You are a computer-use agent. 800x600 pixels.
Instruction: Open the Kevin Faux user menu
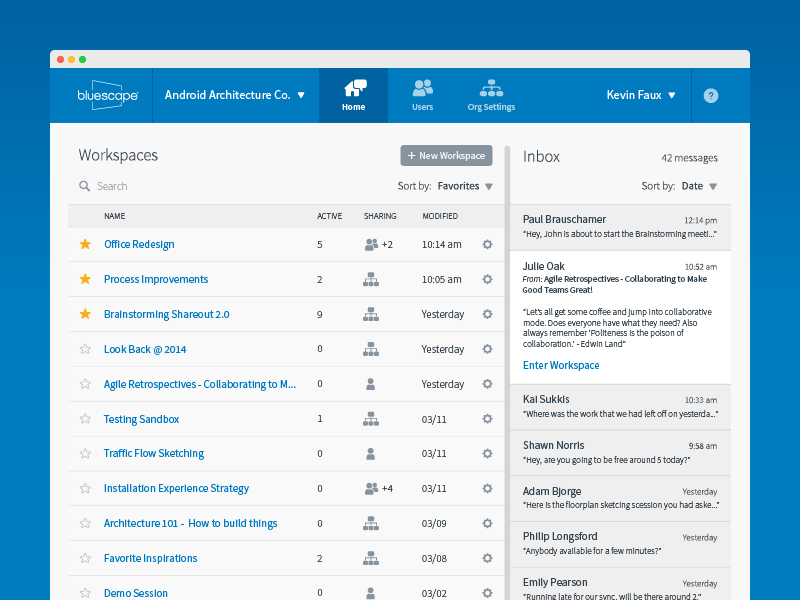[x=641, y=95]
